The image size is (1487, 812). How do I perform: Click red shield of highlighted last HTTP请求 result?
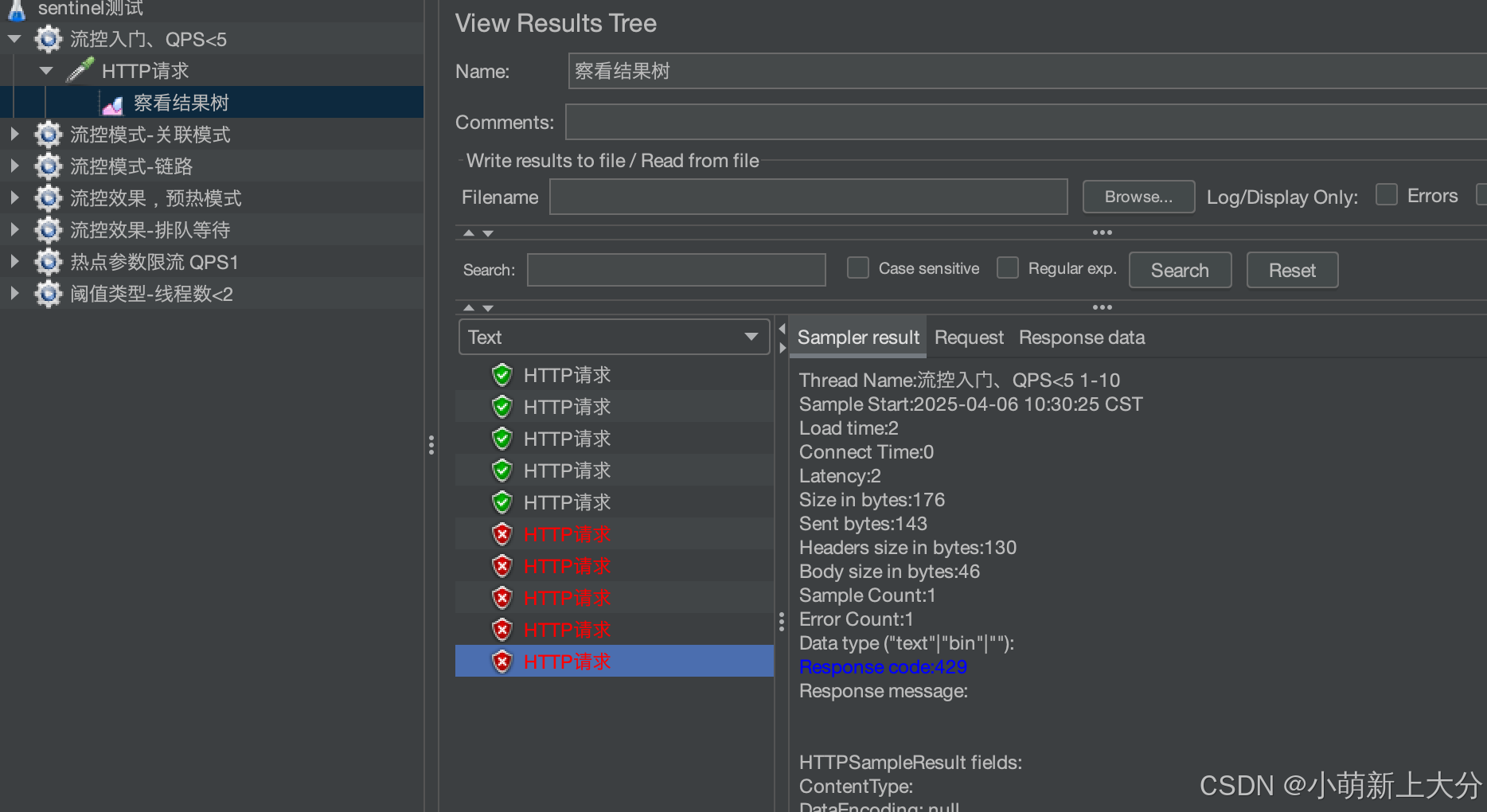click(x=502, y=662)
